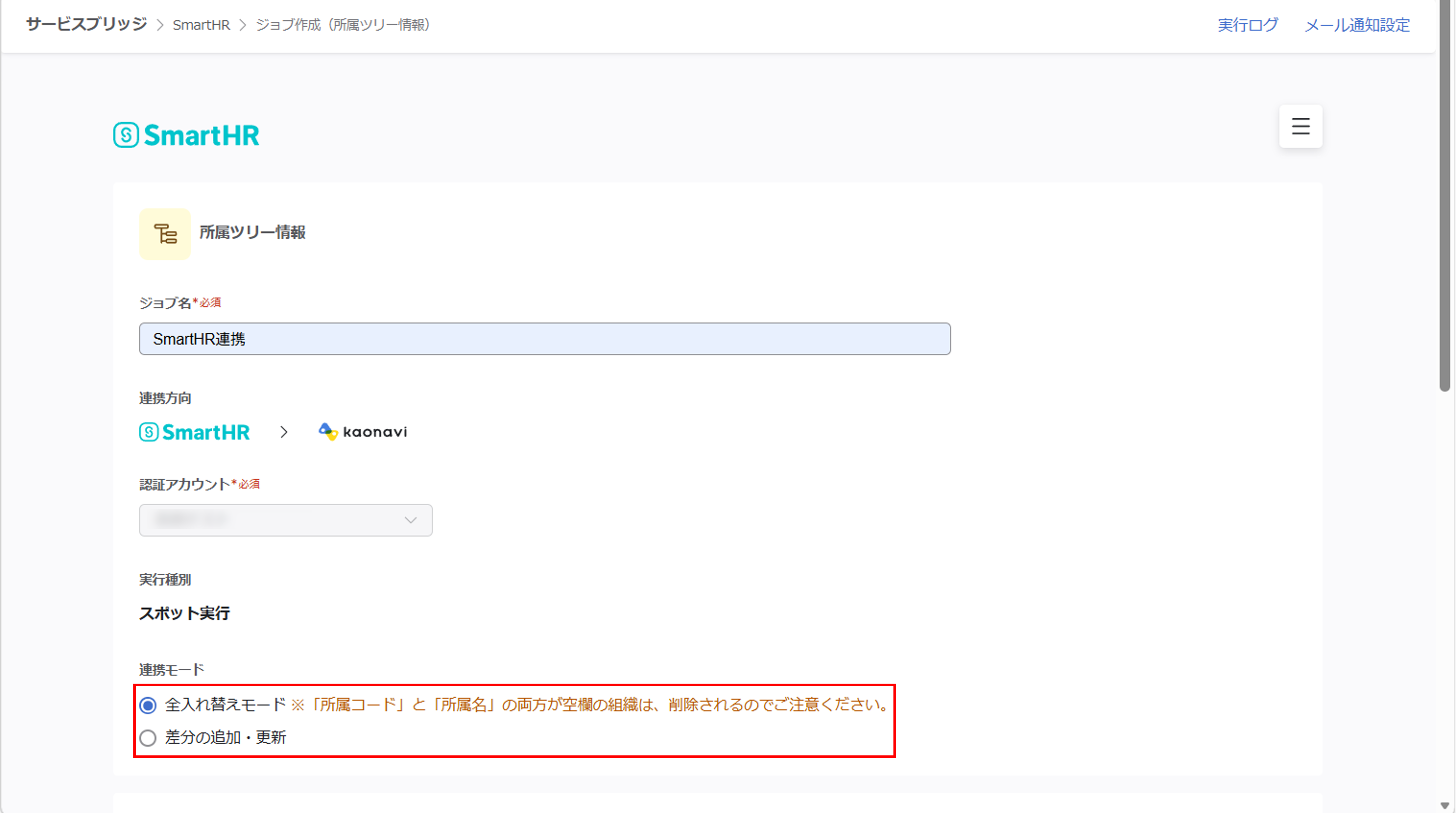Image resolution: width=1456 pixels, height=813 pixels.
Task: Click the スポット実行 text
Action: pos(184,613)
